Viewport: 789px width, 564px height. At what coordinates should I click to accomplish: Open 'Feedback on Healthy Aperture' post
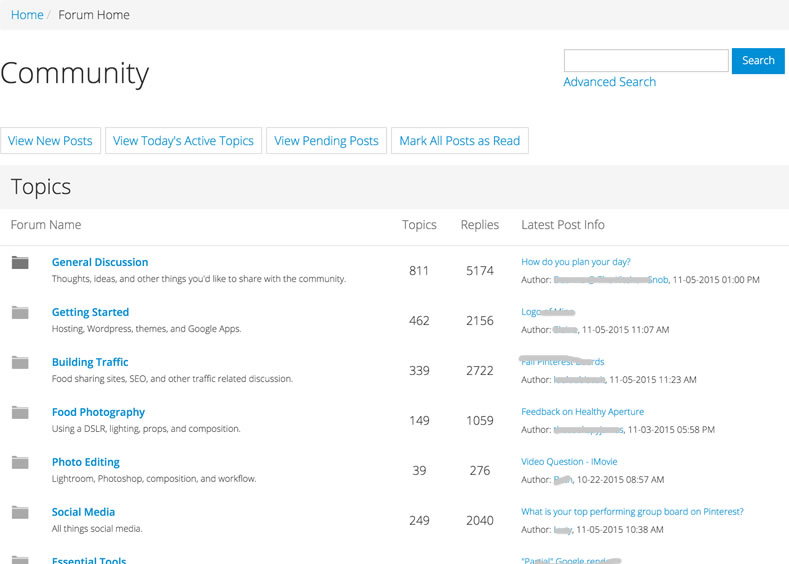click(x=582, y=412)
